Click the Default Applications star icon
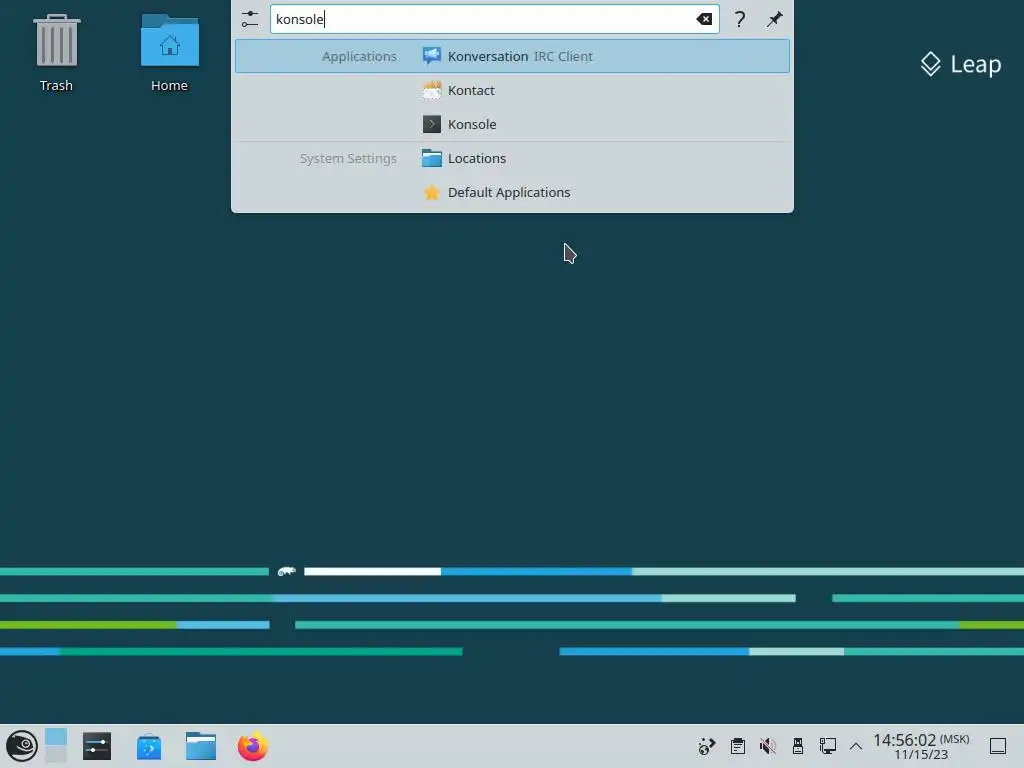 point(432,192)
